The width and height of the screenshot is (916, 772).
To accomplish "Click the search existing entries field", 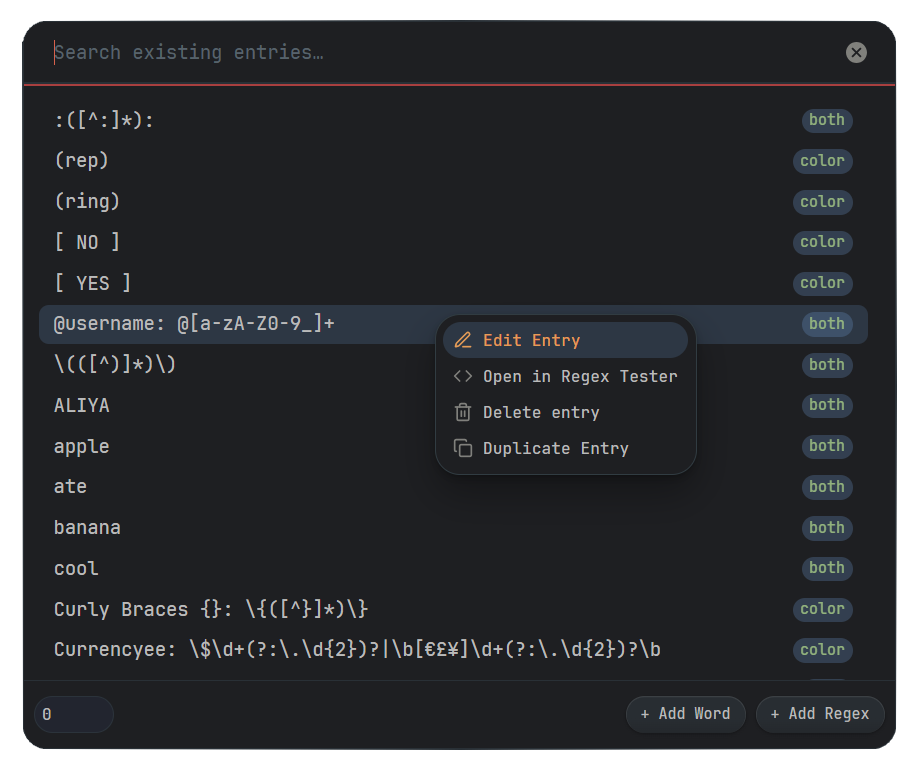I will (x=300, y=52).
